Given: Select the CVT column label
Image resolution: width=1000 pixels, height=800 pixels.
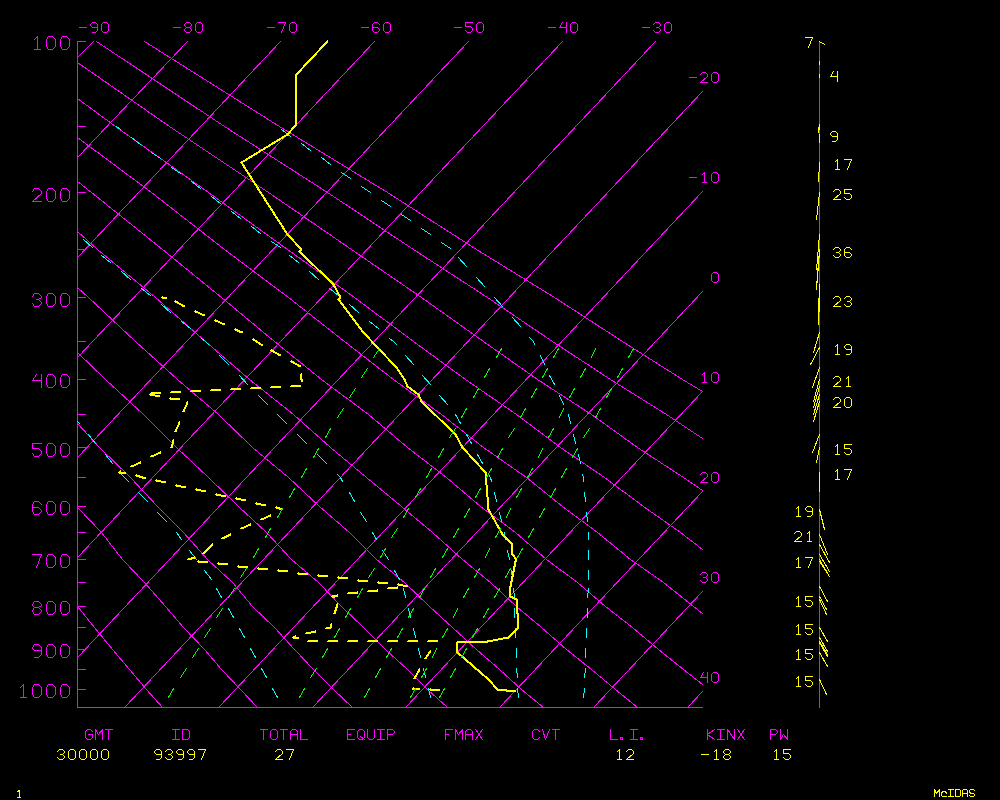Looking at the screenshot, I should (545, 735).
